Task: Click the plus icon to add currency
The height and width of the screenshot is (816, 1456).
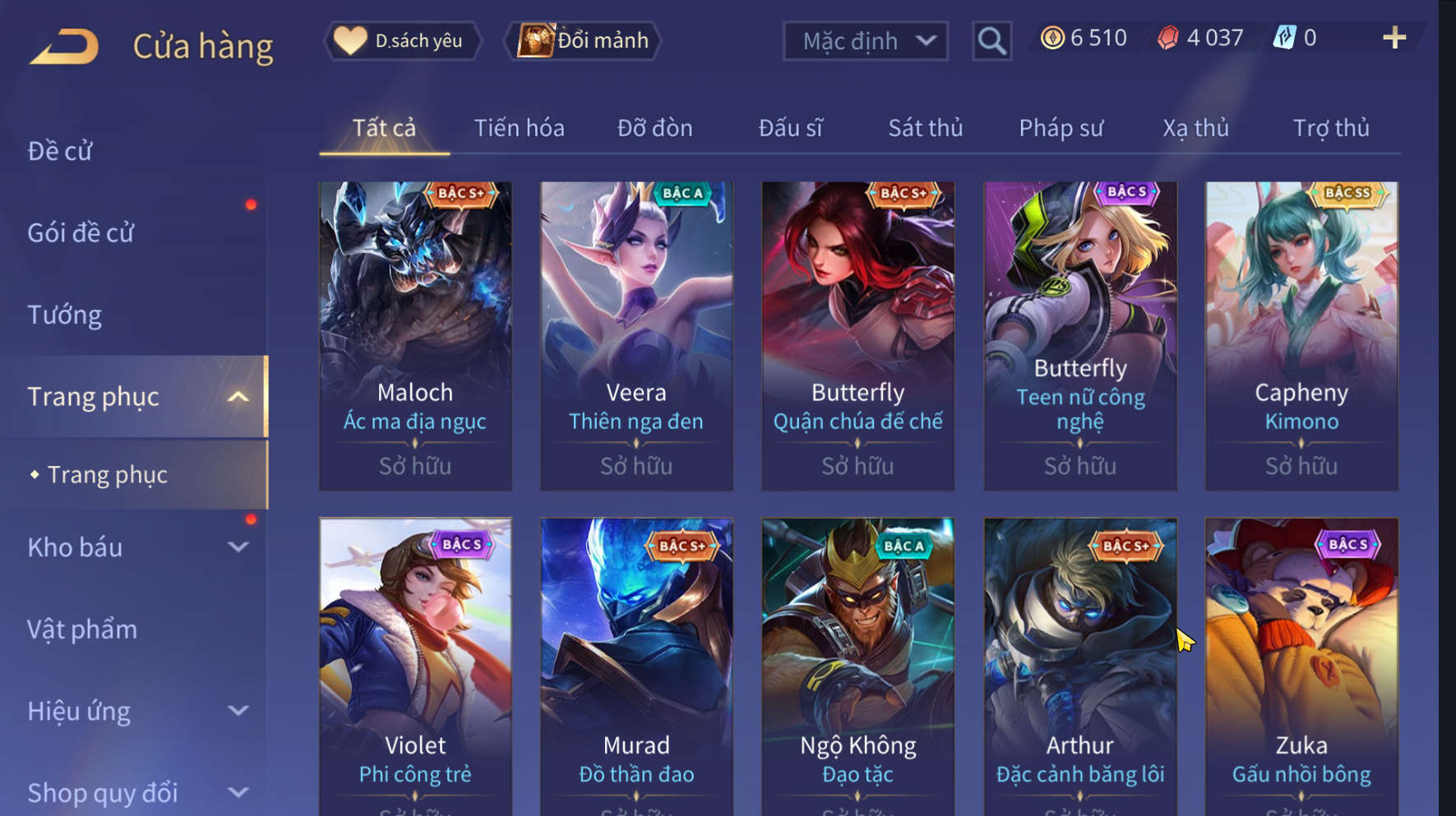Action: (x=1394, y=38)
